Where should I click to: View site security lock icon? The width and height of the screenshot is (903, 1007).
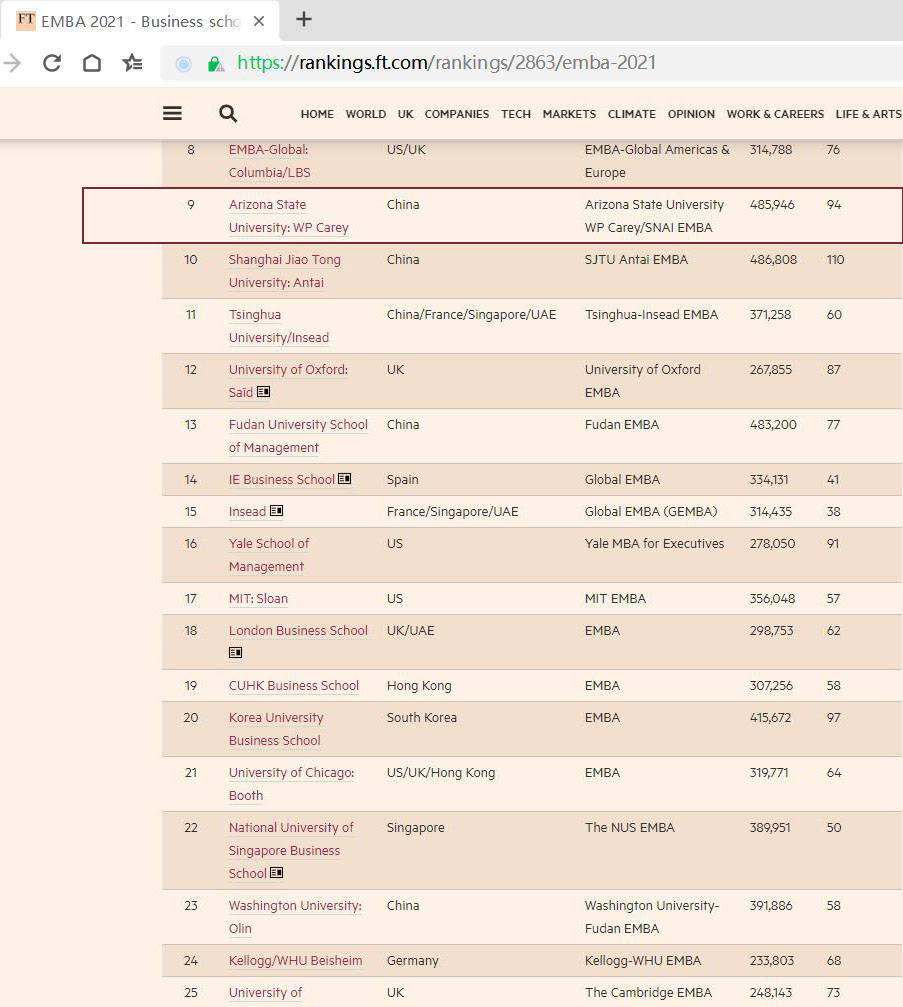[x=216, y=63]
